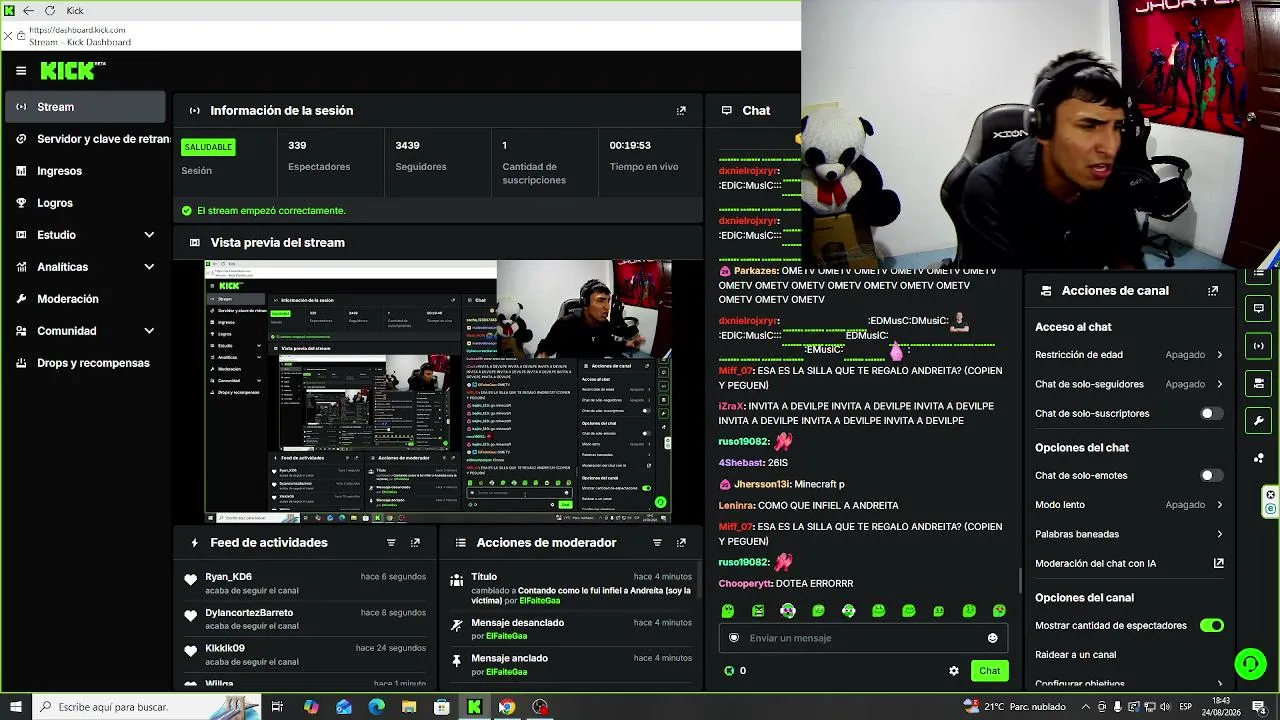
Task: Click Raidear a un canal
Action: (x=1075, y=655)
